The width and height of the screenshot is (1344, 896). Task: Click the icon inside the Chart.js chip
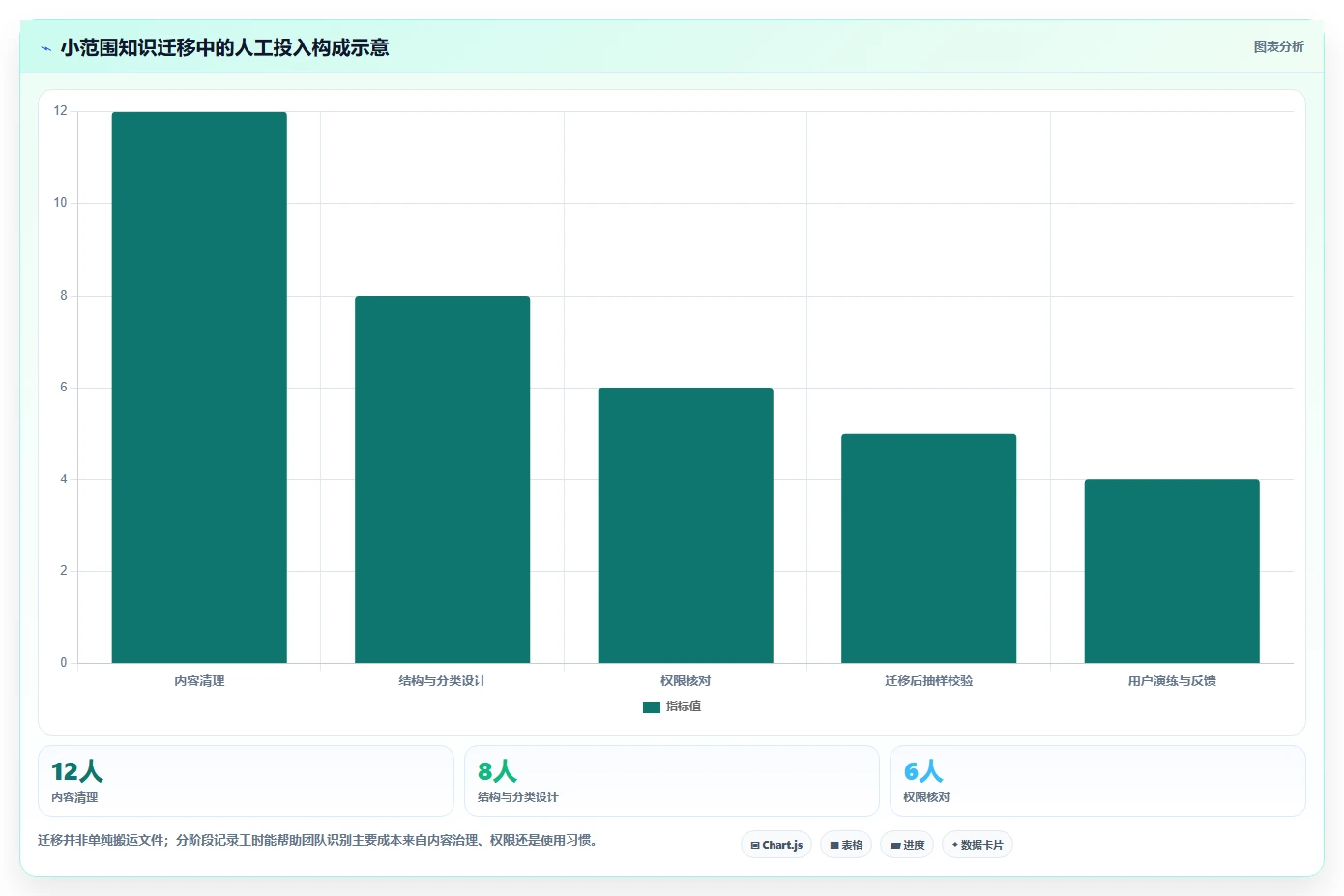point(755,846)
